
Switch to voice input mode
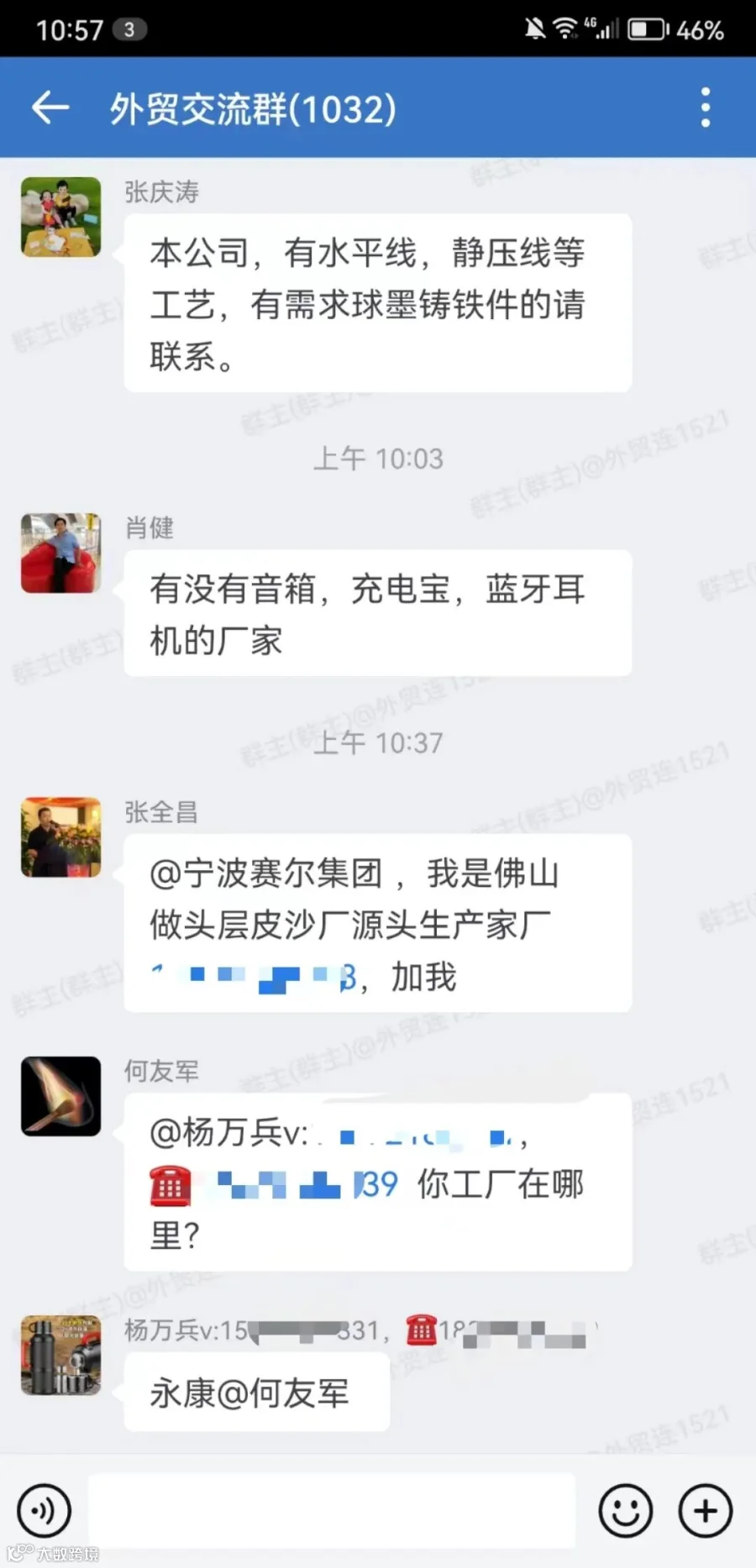[x=45, y=1510]
